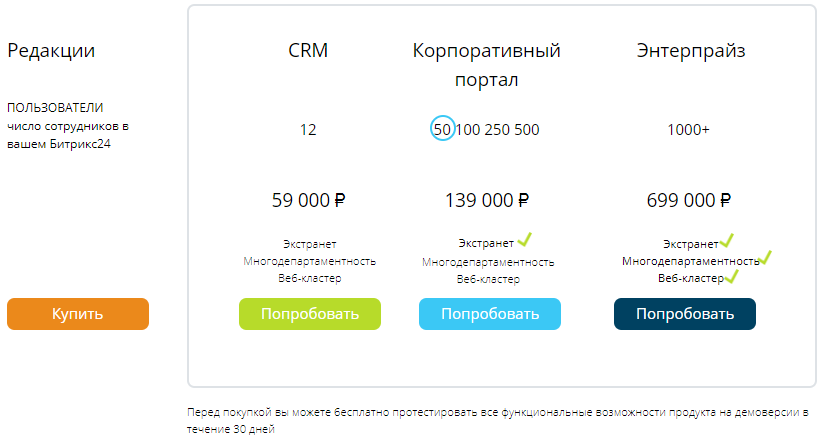
Task: Click the 59 000 ₽ price
Action: click(308, 200)
